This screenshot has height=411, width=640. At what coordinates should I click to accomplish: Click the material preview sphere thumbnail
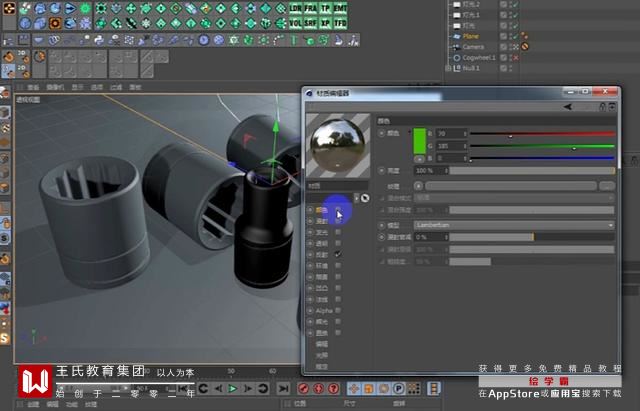point(337,144)
